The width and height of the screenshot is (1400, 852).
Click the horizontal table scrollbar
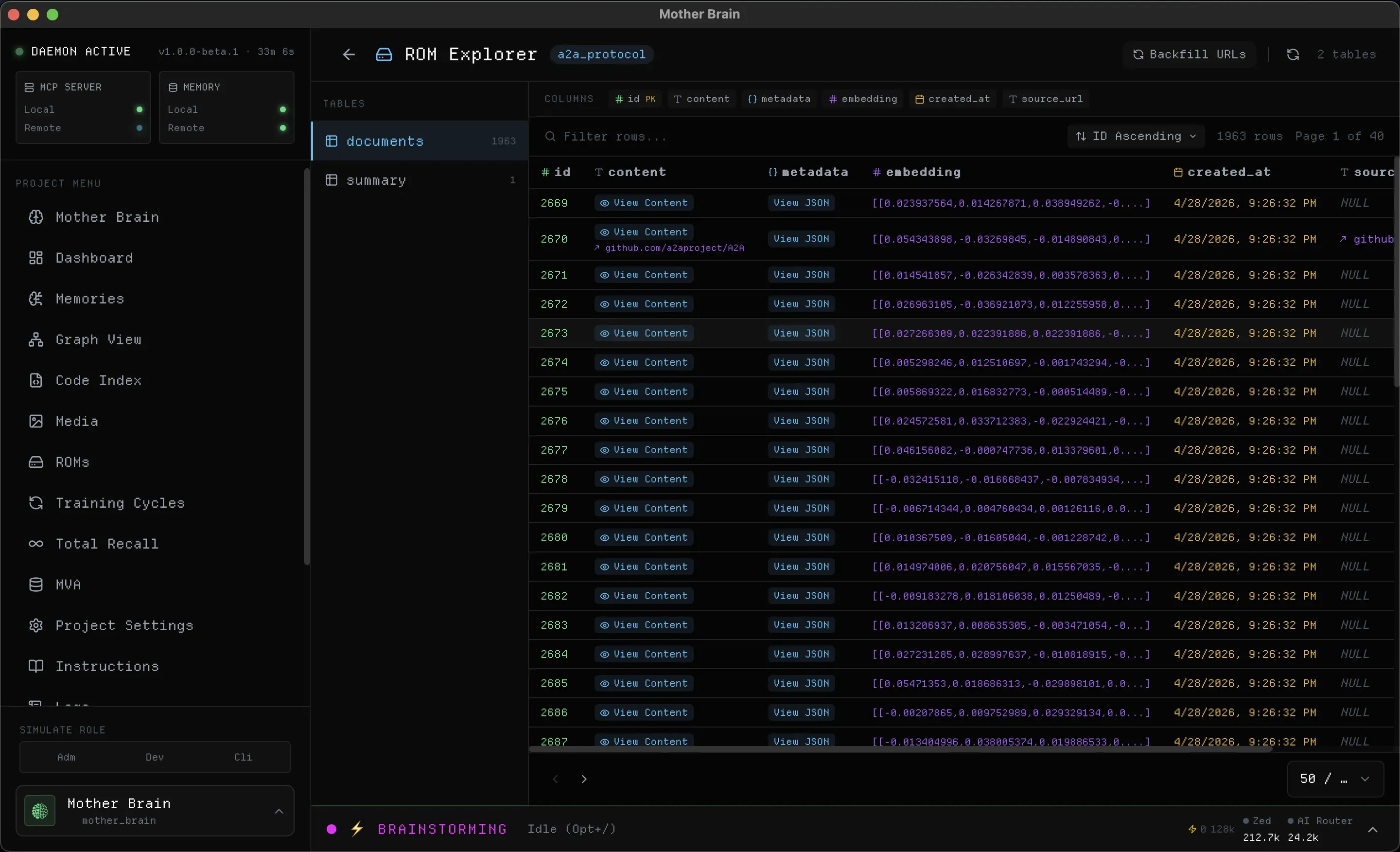tap(900, 750)
